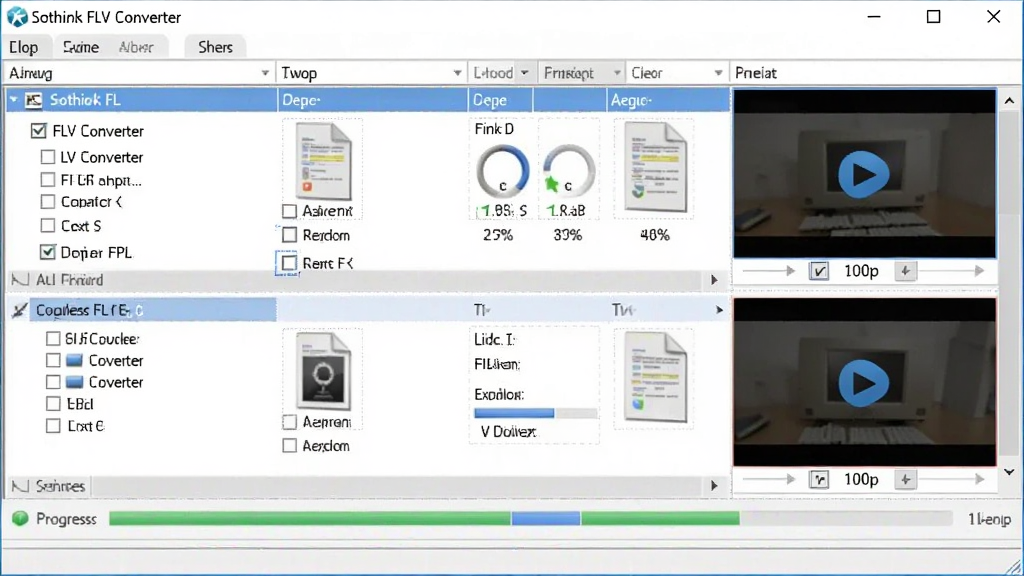This screenshot has width=1024, height=576.
Task: Click the 100p value under the bottom preview
Action: (x=861, y=479)
